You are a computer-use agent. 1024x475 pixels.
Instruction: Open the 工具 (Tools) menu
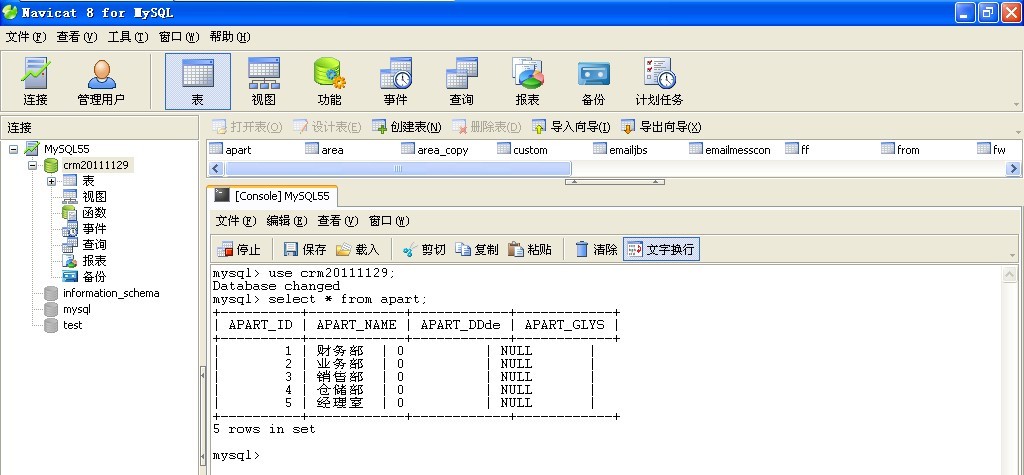click(127, 37)
